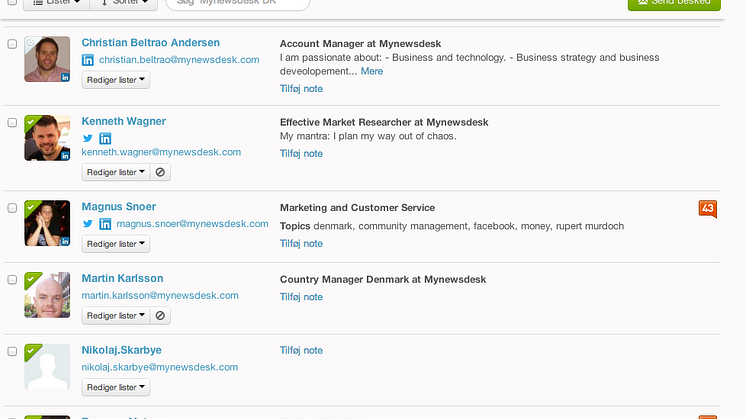Click the green Send besked button
Viewport: 746px width, 419px height.
(x=674, y=3)
